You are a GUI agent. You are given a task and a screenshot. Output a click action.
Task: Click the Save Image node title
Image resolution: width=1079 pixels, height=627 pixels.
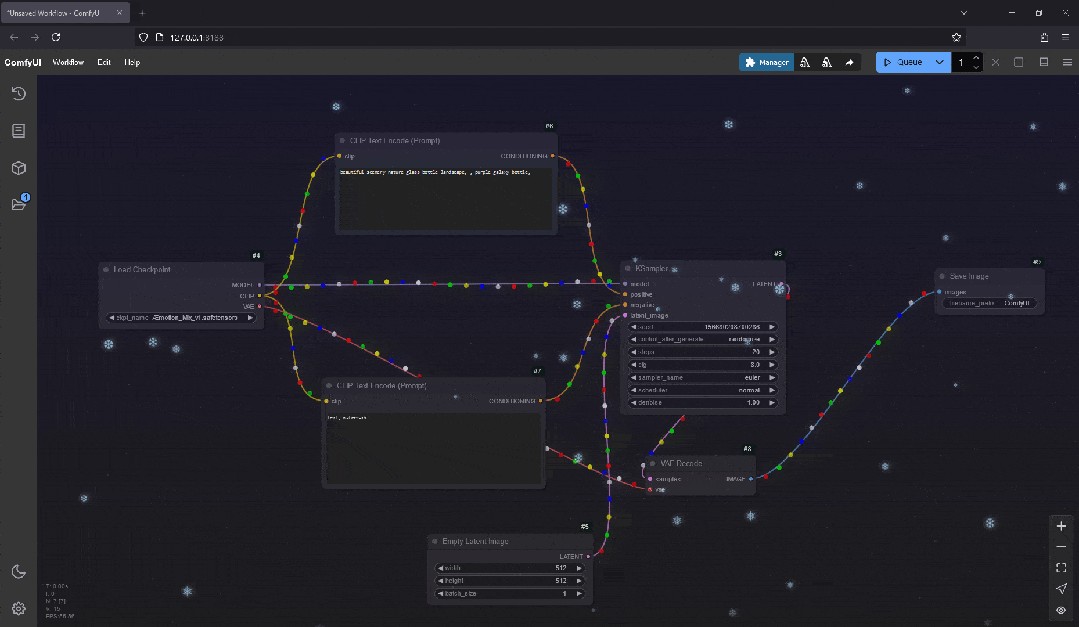point(969,277)
